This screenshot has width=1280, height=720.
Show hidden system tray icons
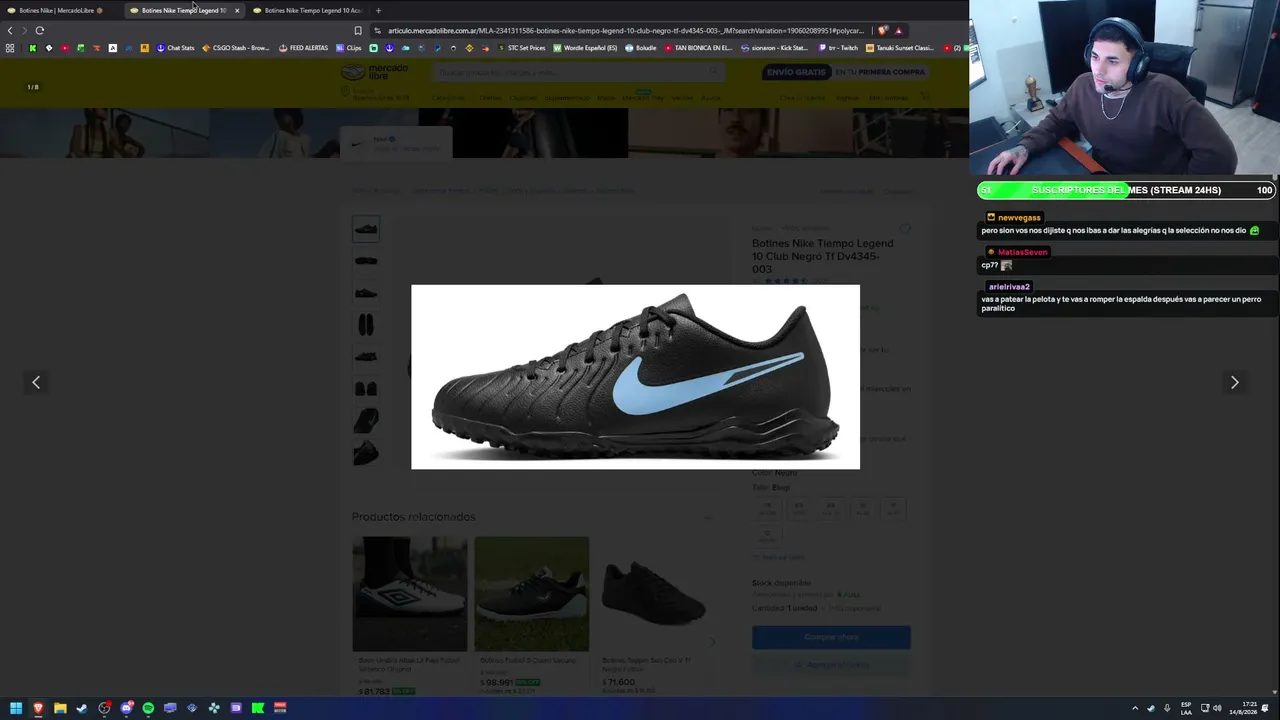pyautogui.click(x=1135, y=708)
